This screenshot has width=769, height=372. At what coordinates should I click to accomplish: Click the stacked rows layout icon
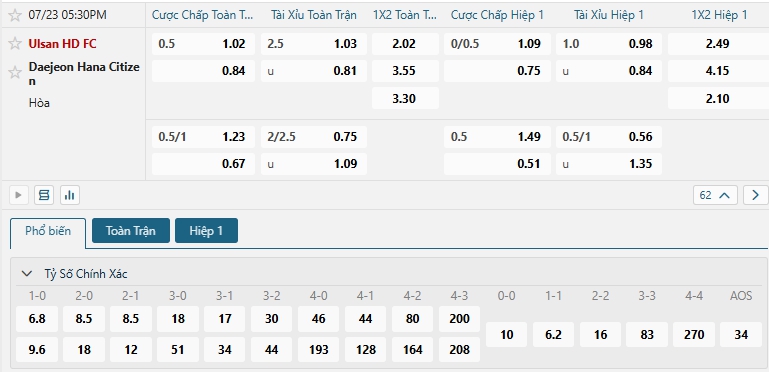pyautogui.click(x=44, y=195)
